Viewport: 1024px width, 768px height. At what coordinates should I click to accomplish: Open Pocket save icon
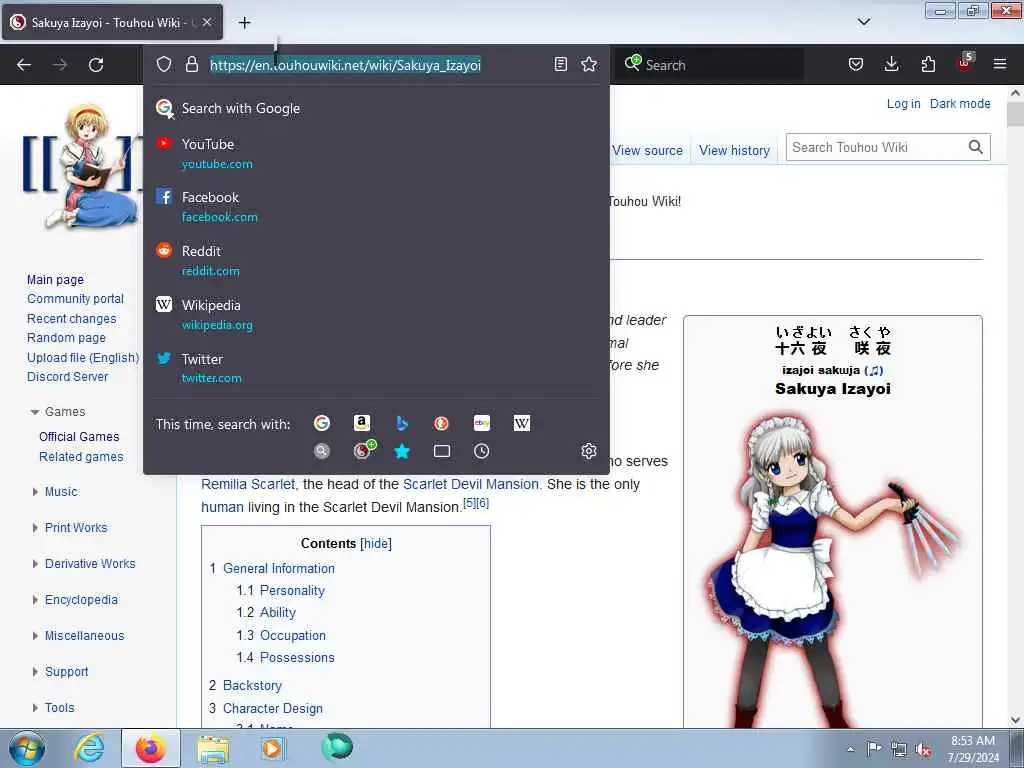(856, 64)
